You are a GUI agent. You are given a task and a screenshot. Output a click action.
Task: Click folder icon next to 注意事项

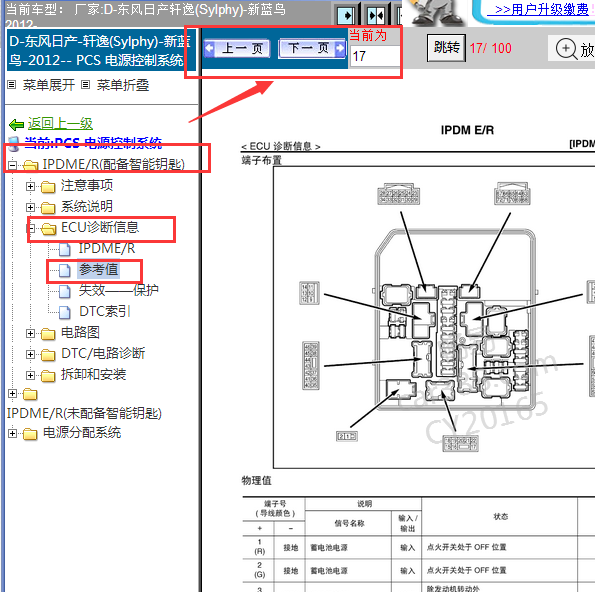pyautogui.click(x=48, y=186)
